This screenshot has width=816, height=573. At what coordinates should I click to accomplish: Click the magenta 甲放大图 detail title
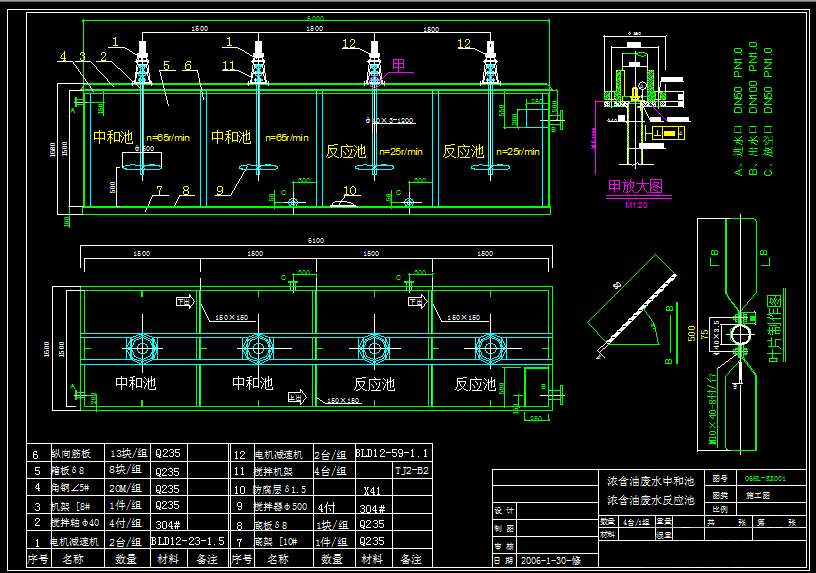(x=635, y=186)
